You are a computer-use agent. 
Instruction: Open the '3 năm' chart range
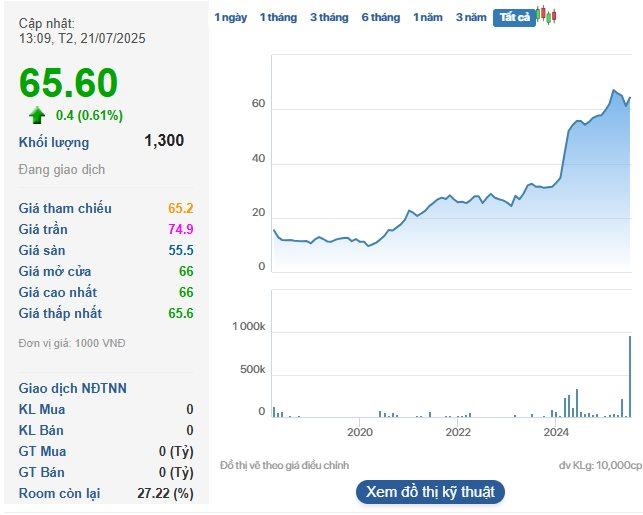point(471,18)
